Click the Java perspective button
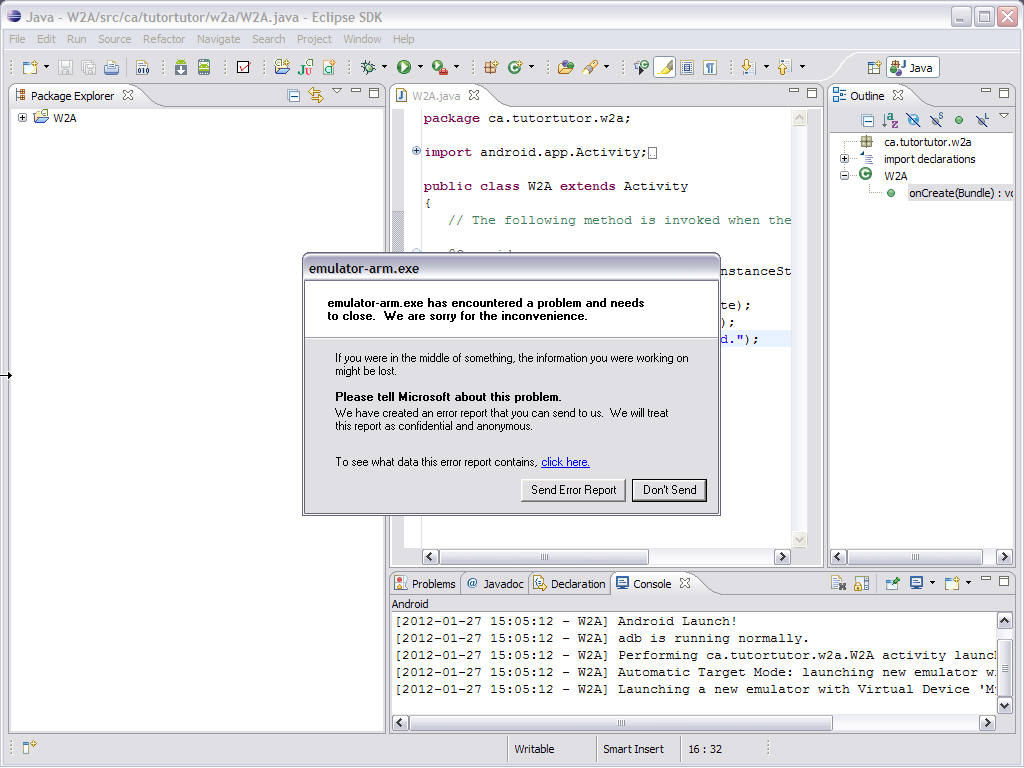The image size is (1024, 768). tap(912, 67)
